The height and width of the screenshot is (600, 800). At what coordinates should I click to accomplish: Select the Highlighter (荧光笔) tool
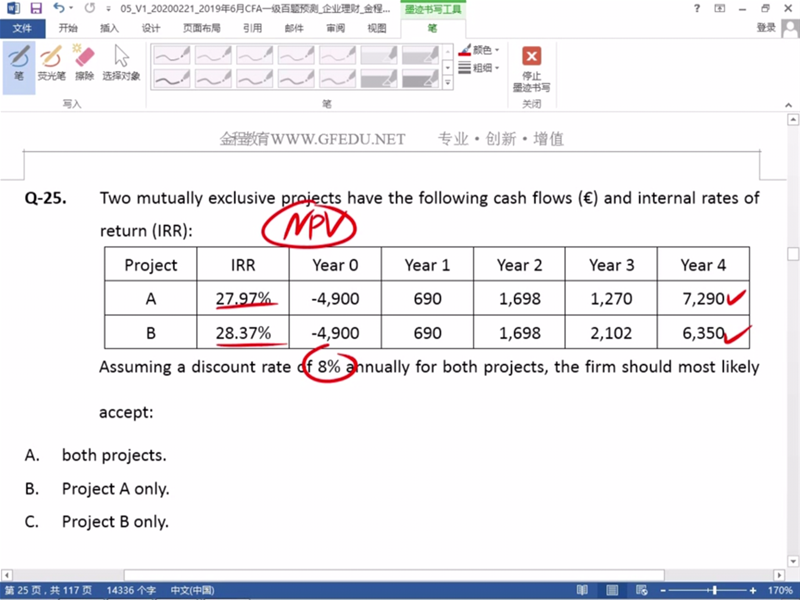[x=51, y=62]
